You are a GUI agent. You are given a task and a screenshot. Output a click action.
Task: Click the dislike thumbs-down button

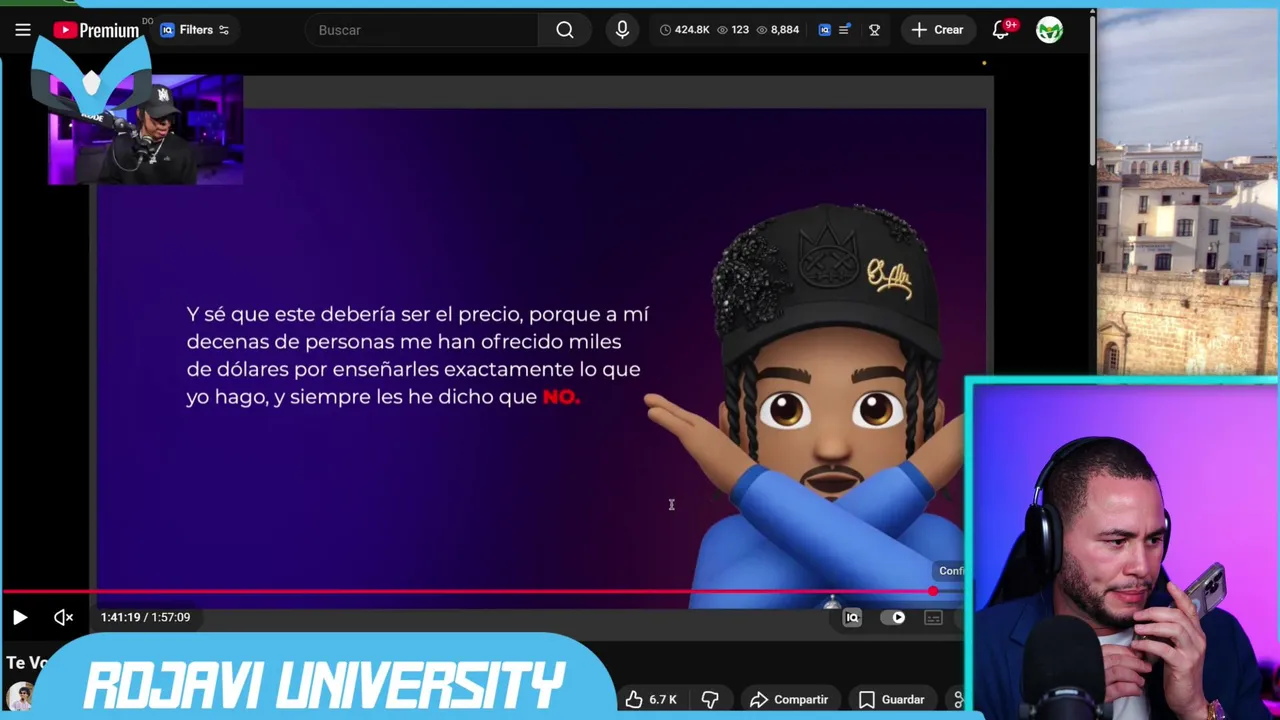click(x=710, y=700)
